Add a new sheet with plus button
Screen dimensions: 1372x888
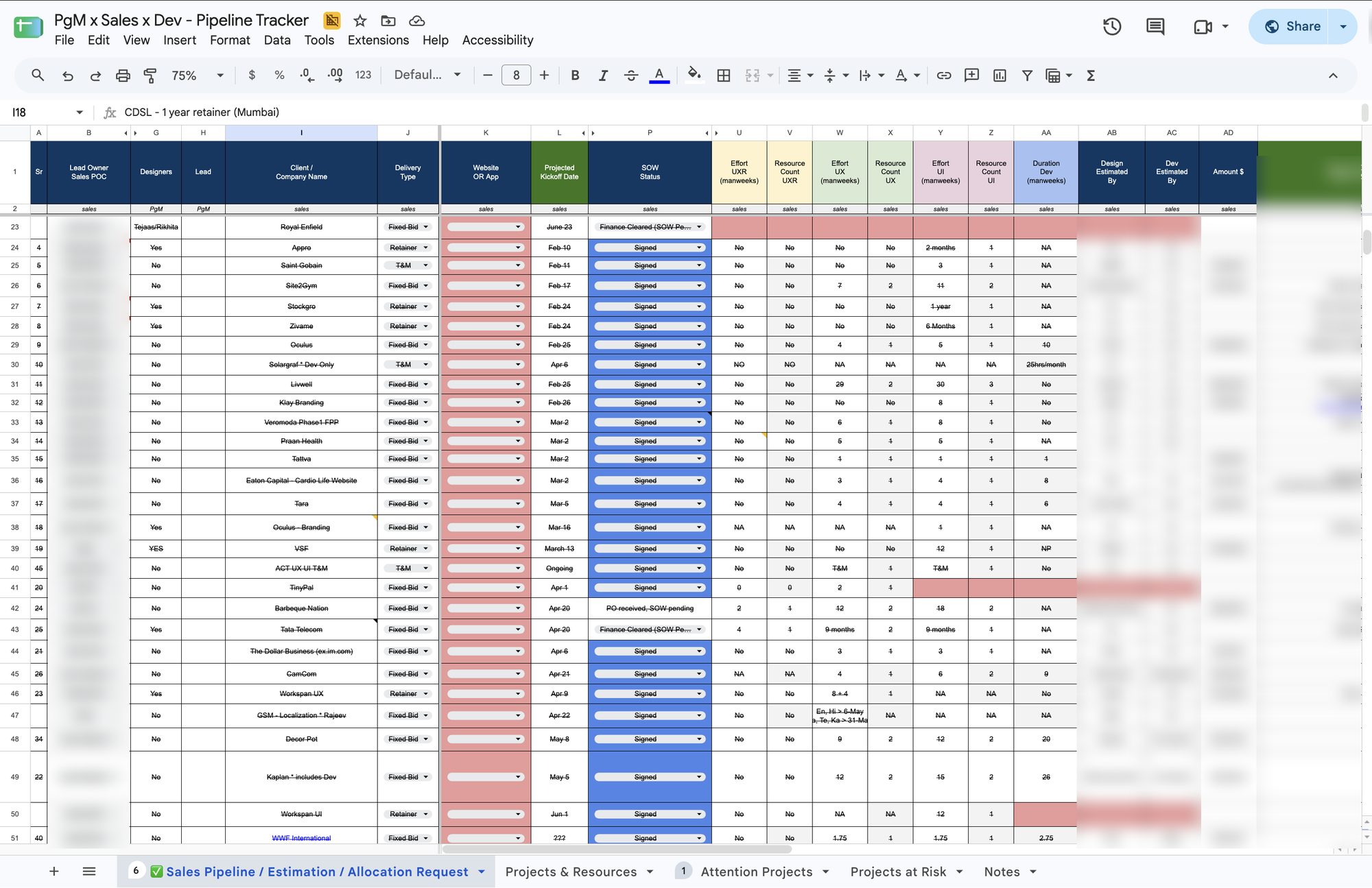(x=54, y=872)
